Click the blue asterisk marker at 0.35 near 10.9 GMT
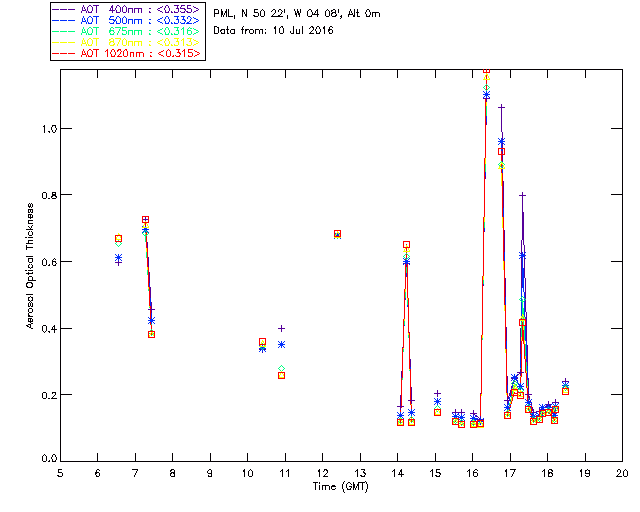Screen dimensions: 640x512 pos(281,345)
